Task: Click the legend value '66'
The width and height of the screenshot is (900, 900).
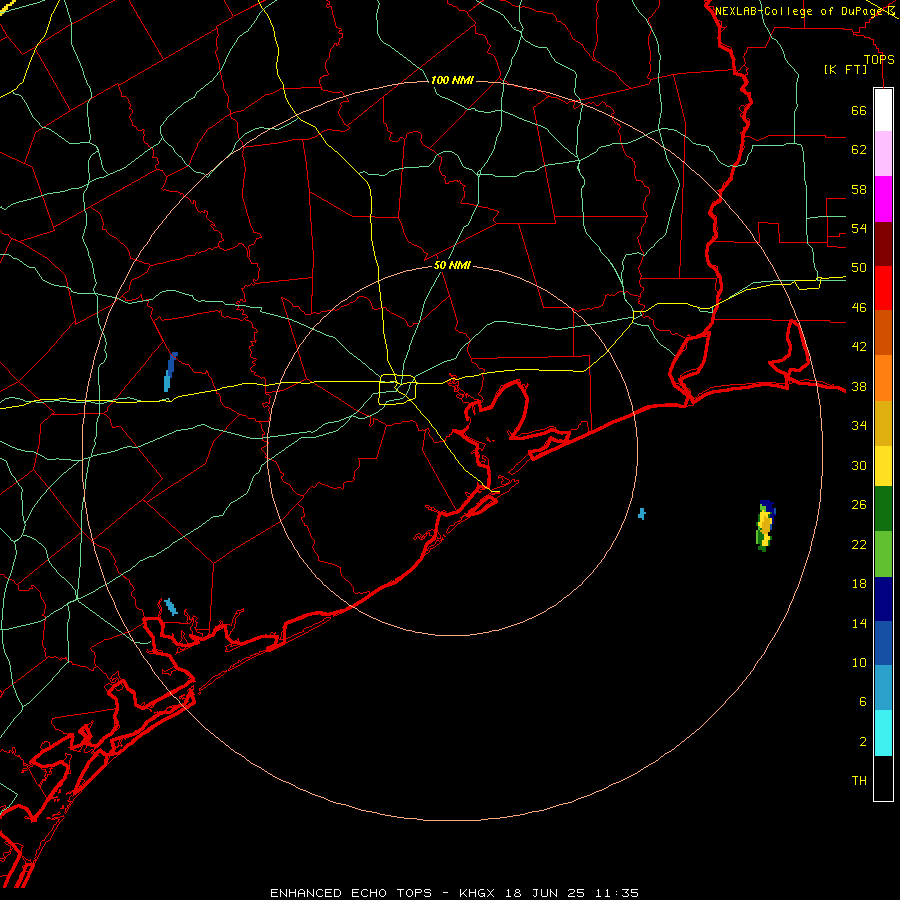Action: coord(859,110)
